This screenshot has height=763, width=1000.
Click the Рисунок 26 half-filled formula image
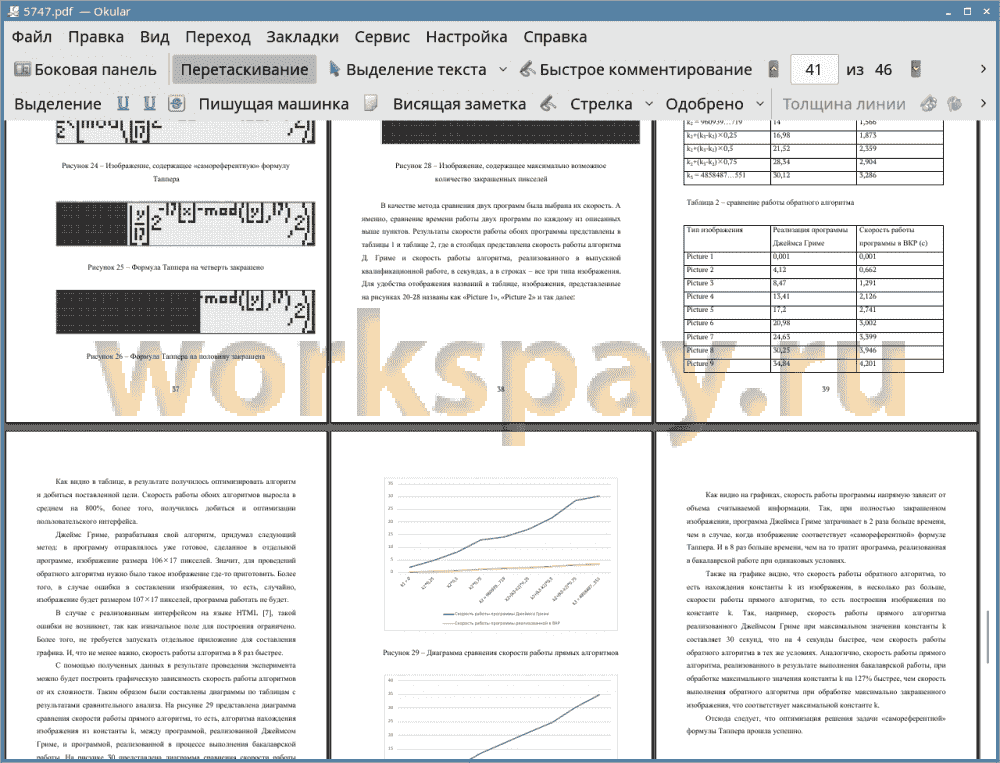[185, 311]
